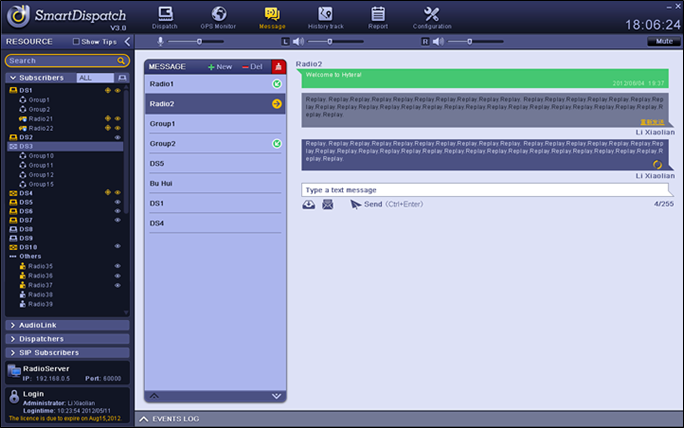Open the ALL filter dropdown

pyautogui.click(x=95, y=78)
